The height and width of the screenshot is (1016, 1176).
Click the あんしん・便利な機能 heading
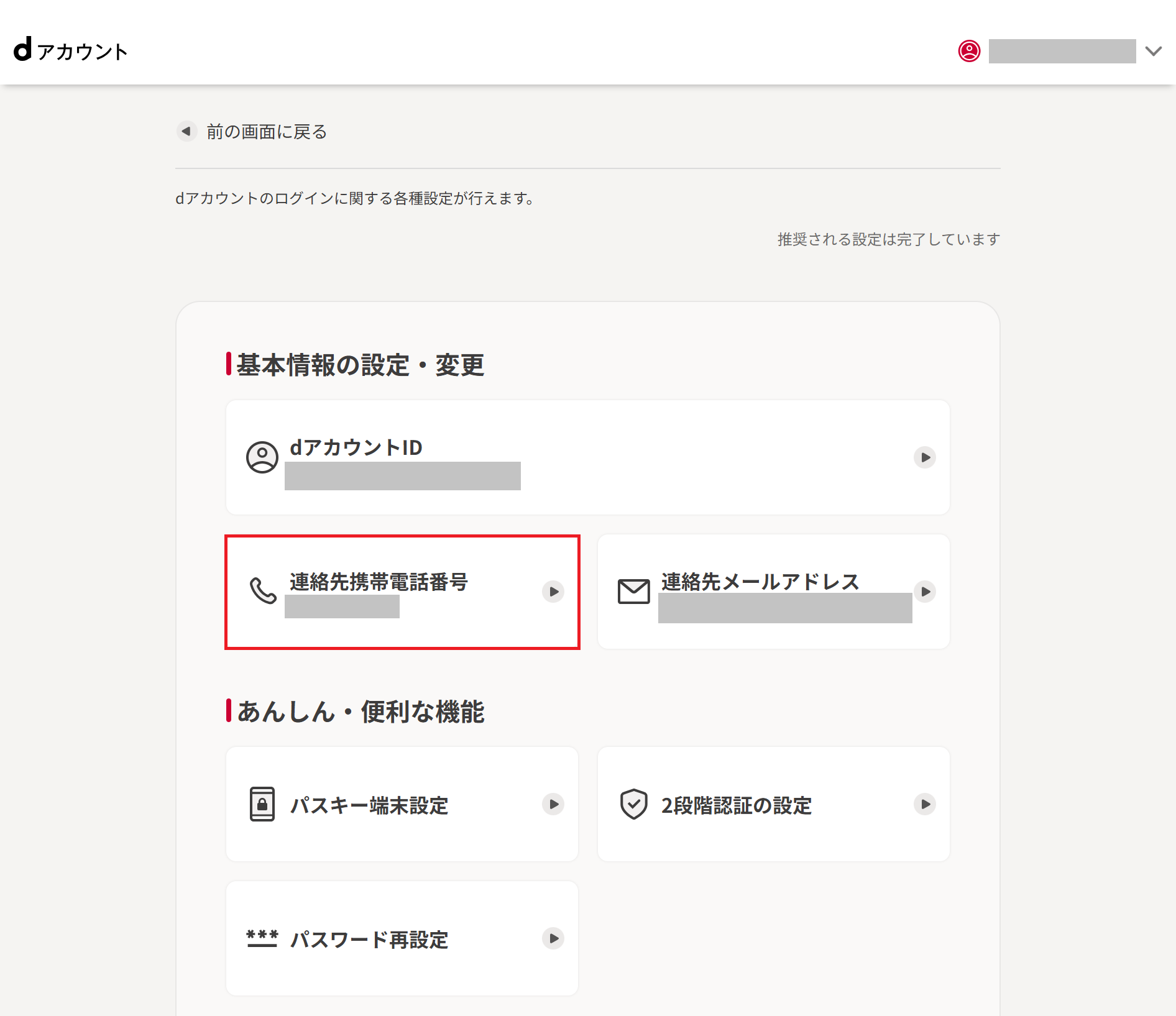tap(361, 712)
